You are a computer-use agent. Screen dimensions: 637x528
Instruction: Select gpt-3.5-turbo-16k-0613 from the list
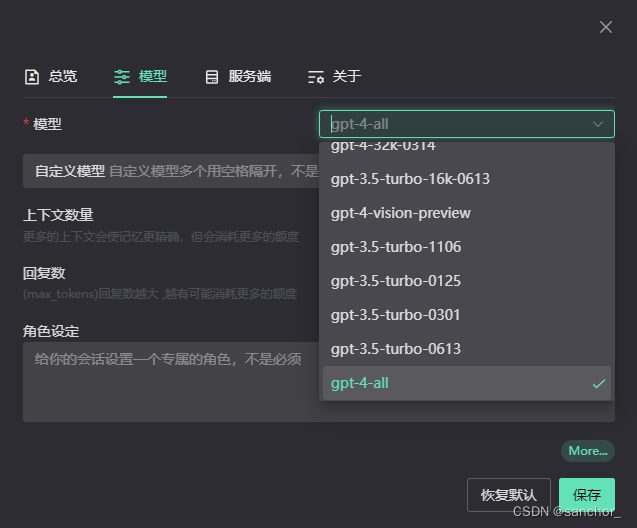coord(467,179)
